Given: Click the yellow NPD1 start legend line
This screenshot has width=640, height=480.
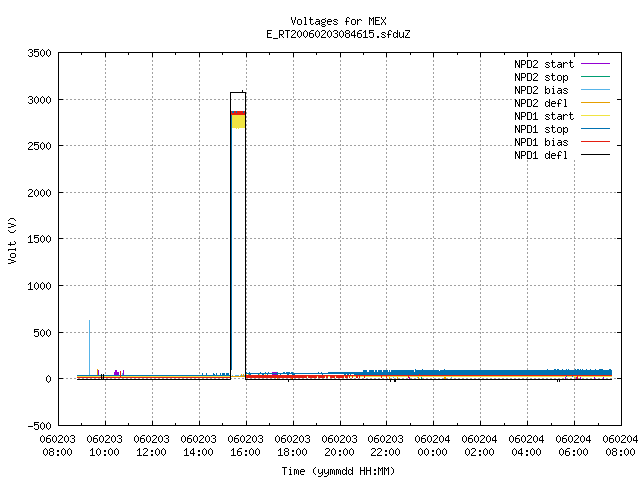Looking at the screenshot, I should pyautogui.click(x=595, y=116).
